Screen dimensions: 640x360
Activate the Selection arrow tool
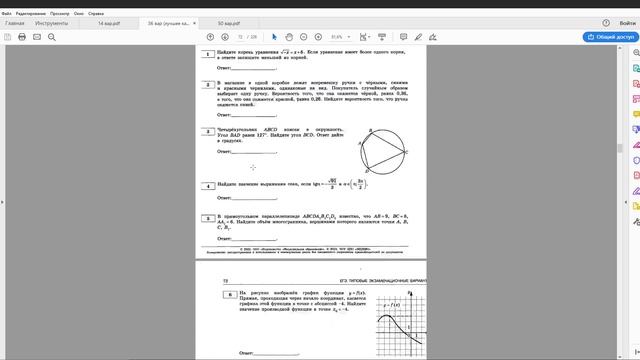click(274, 37)
